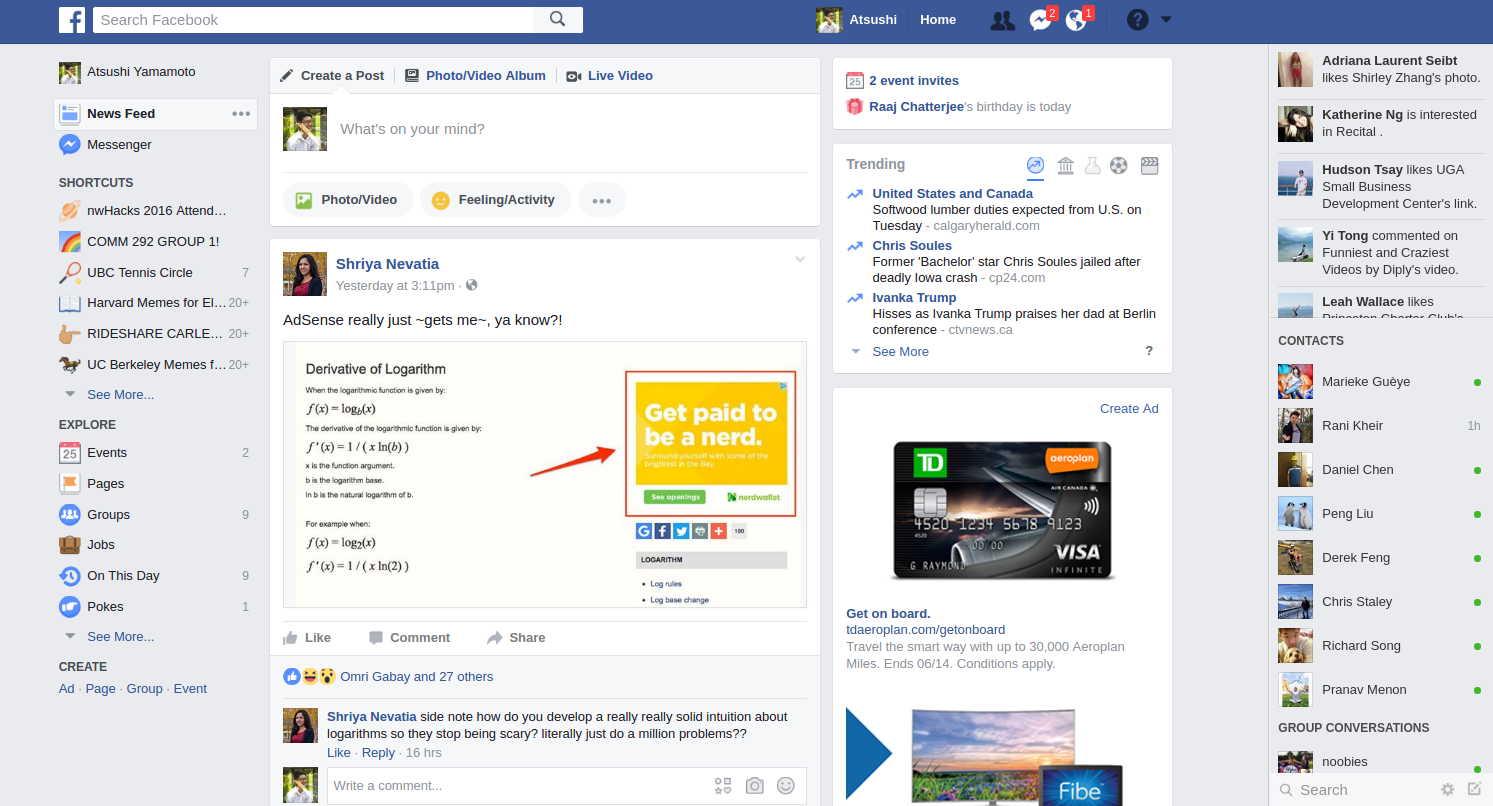
Task: Expand See More in Trending
Action: (x=900, y=352)
